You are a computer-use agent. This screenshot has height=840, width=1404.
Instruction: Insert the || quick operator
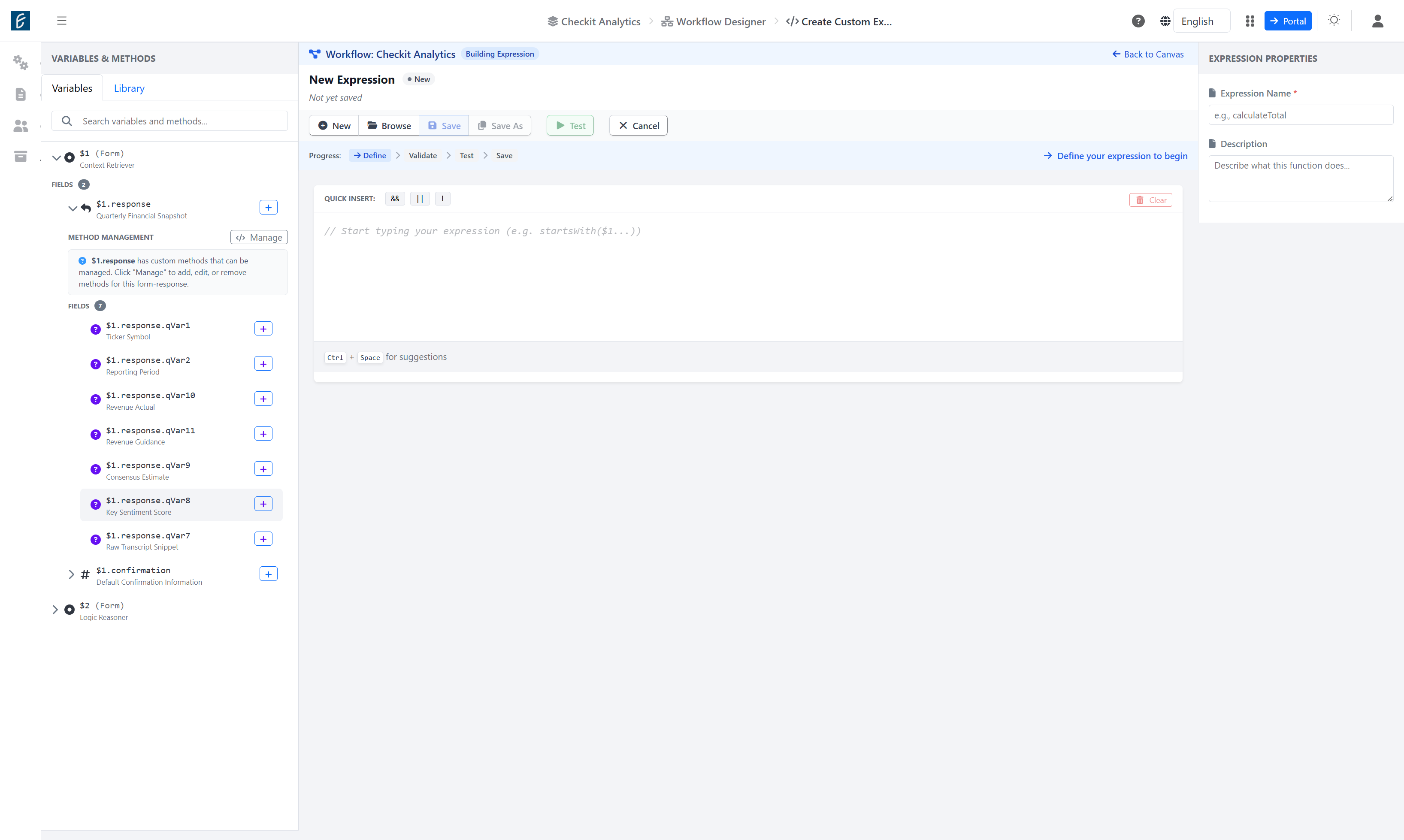click(420, 199)
